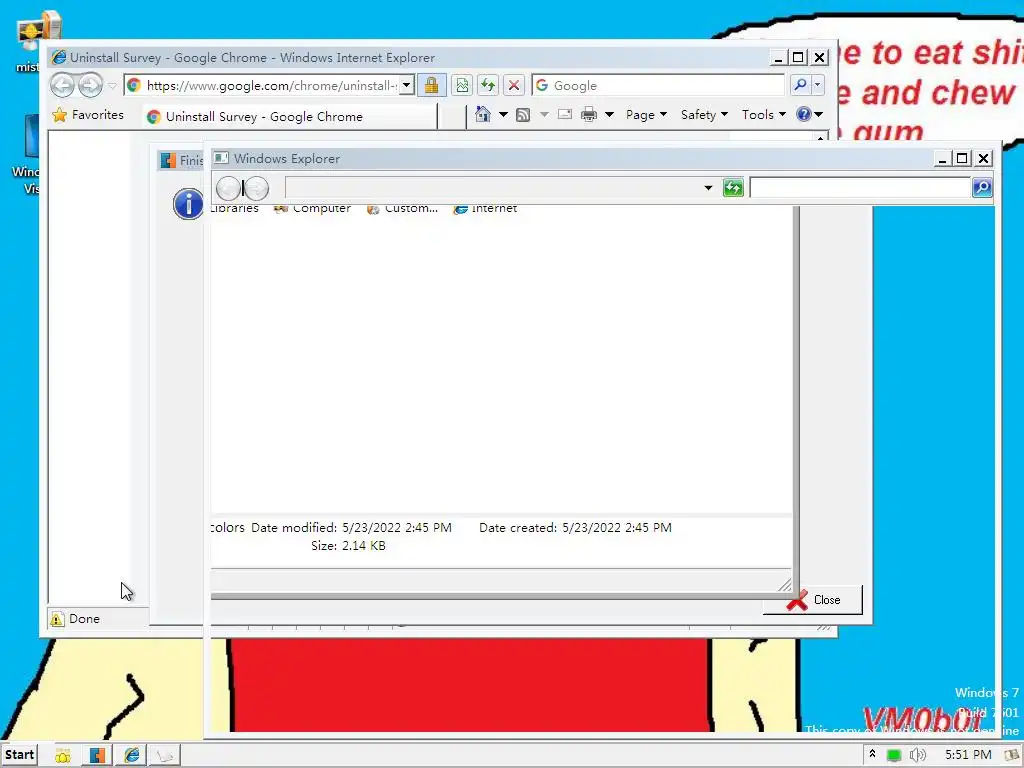
Task: Click the Home icon in IE command bar
Action: pyautogui.click(x=483, y=114)
